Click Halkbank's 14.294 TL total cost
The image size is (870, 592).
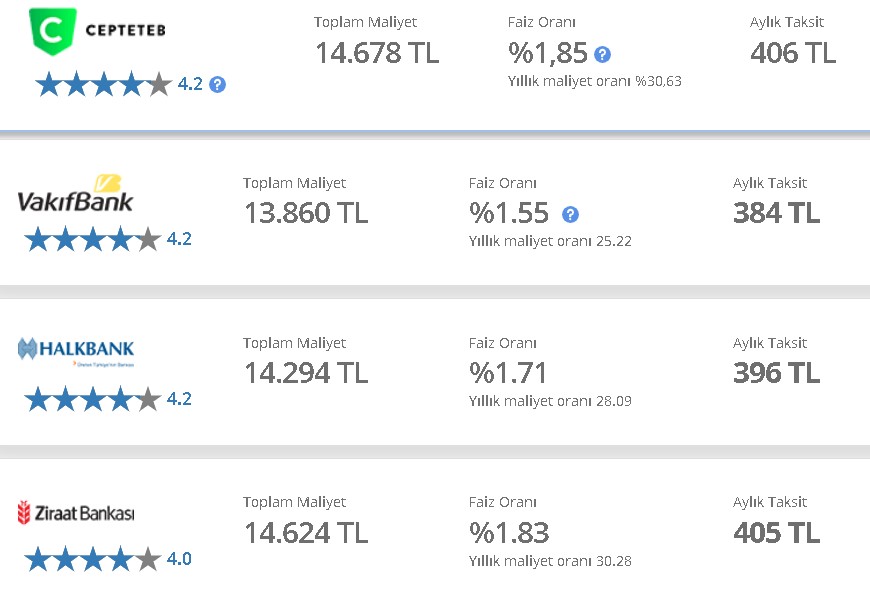tap(306, 373)
